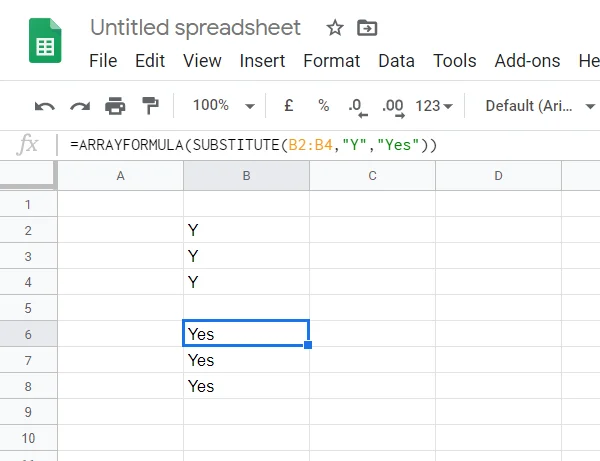Open the 100% zoom dropdown
Screen dimensions: 600x461
[x=222, y=106]
